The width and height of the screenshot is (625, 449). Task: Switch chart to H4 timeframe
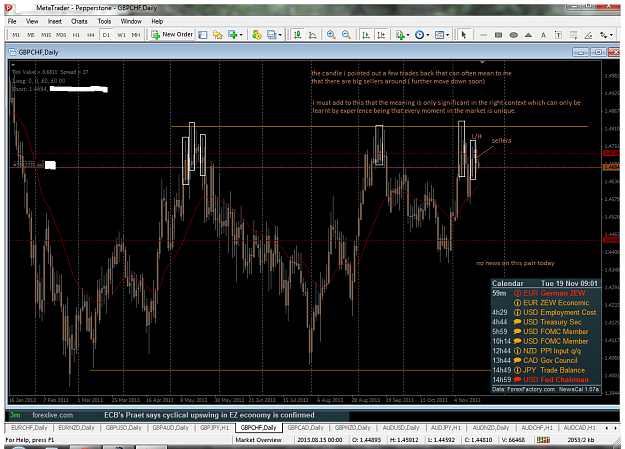coord(90,35)
